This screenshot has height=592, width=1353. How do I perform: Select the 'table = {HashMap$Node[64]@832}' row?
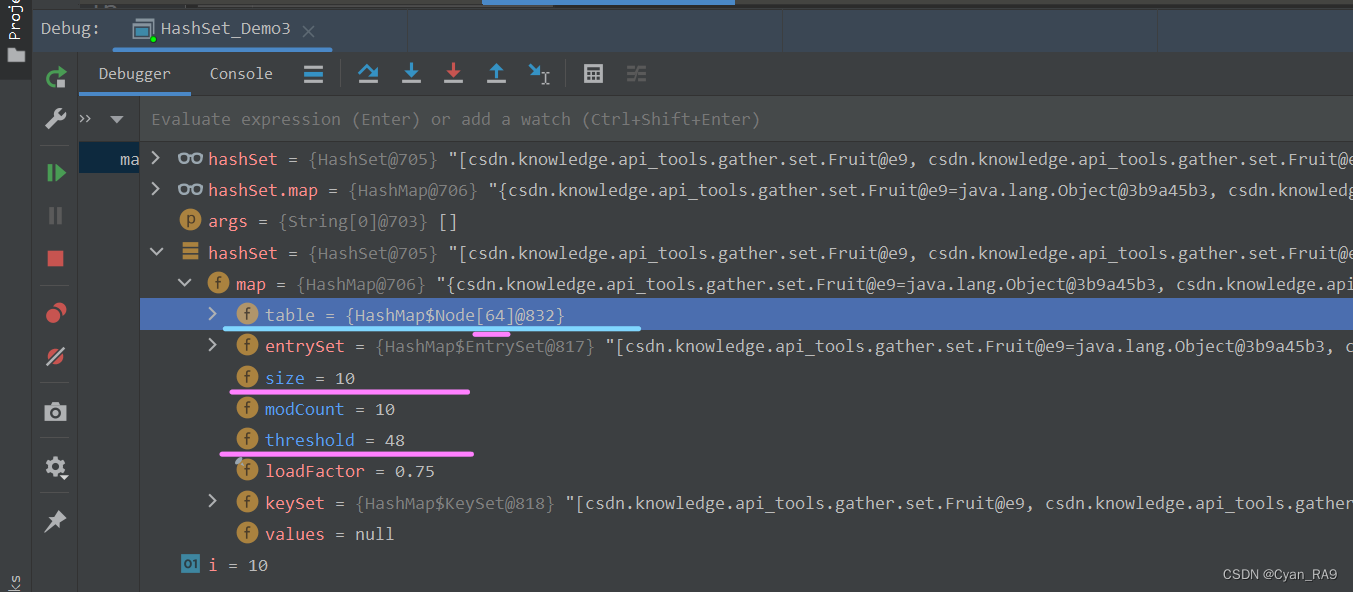746,315
